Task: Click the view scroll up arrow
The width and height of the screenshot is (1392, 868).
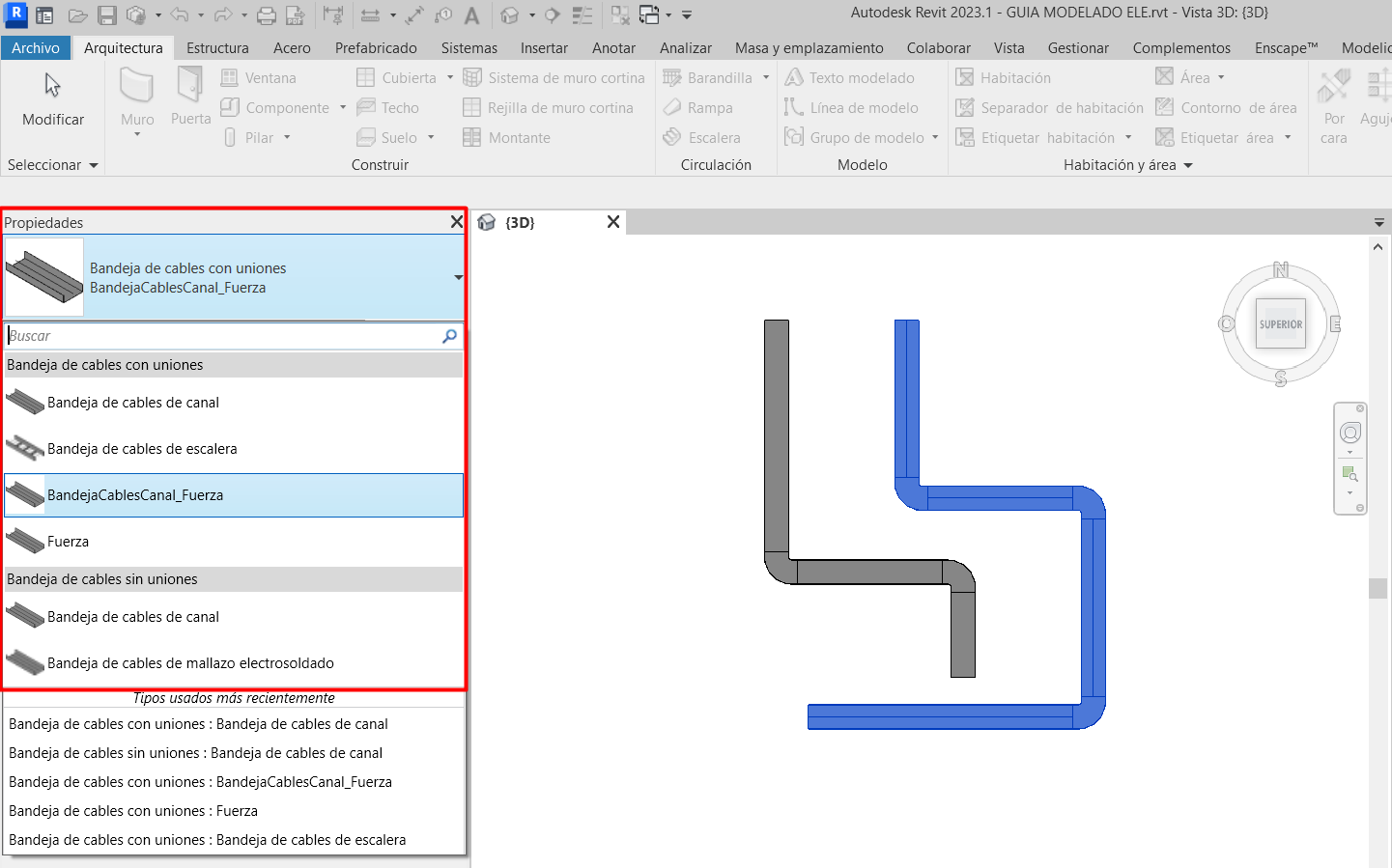Action: [x=1378, y=247]
